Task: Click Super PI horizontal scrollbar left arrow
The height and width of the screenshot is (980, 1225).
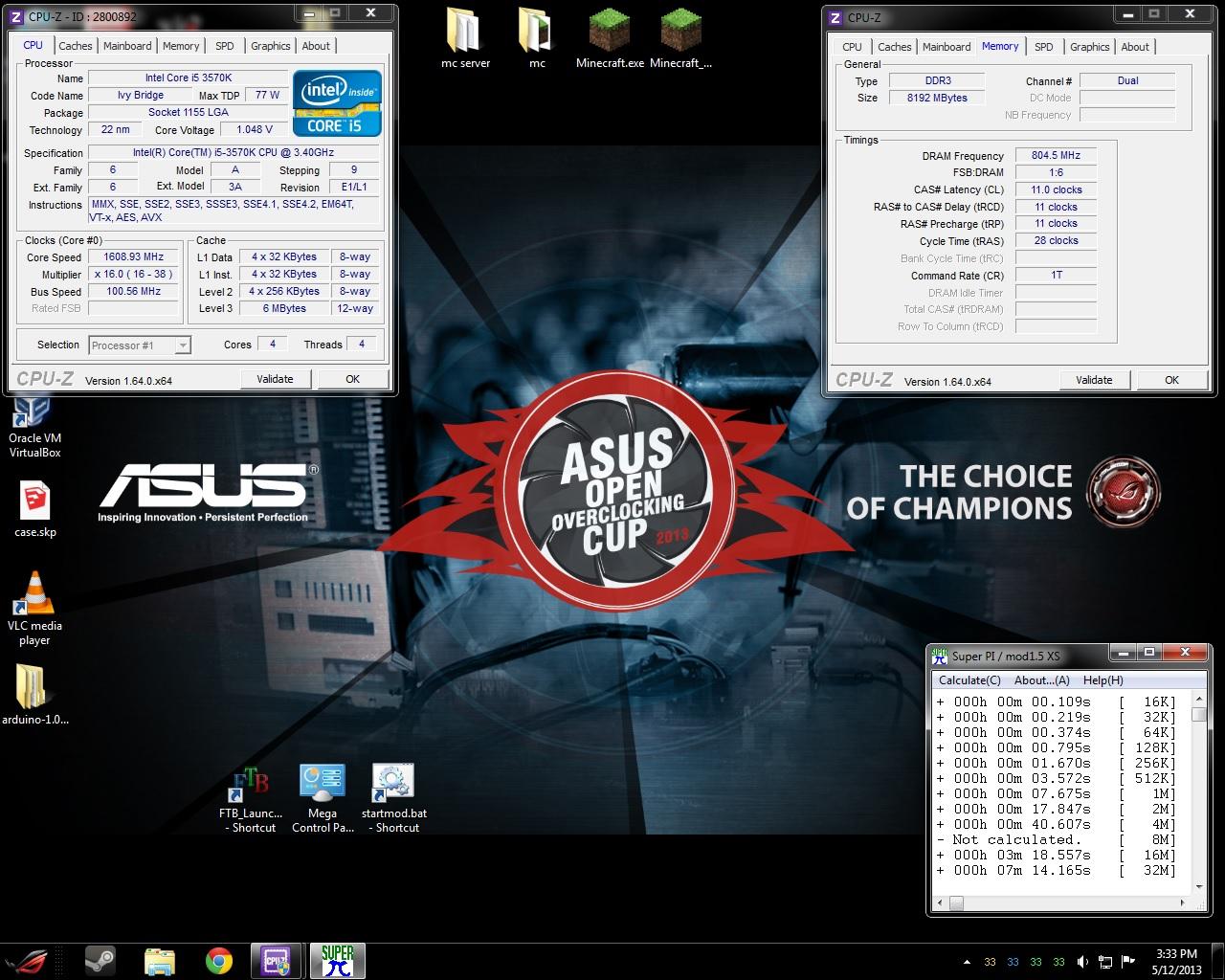Action: (x=940, y=902)
